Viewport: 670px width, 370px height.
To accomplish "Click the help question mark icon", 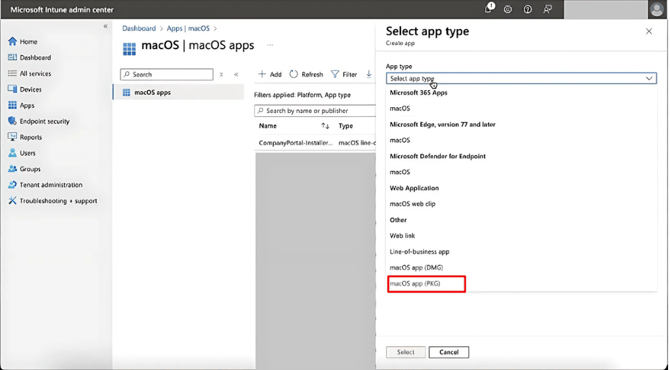I will point(528,9).
